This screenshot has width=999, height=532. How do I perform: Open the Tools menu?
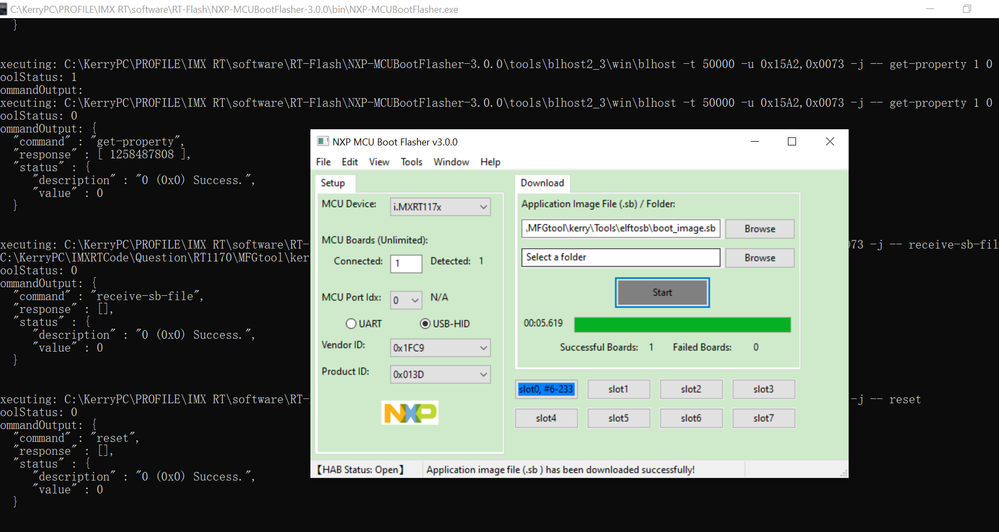[x=412, y=162]
